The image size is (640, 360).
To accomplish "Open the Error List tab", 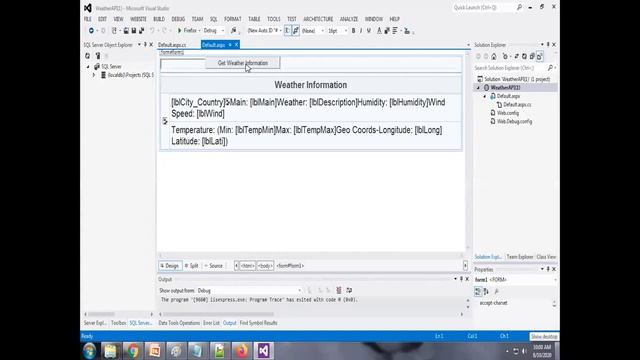I will (x=211, y=323).
